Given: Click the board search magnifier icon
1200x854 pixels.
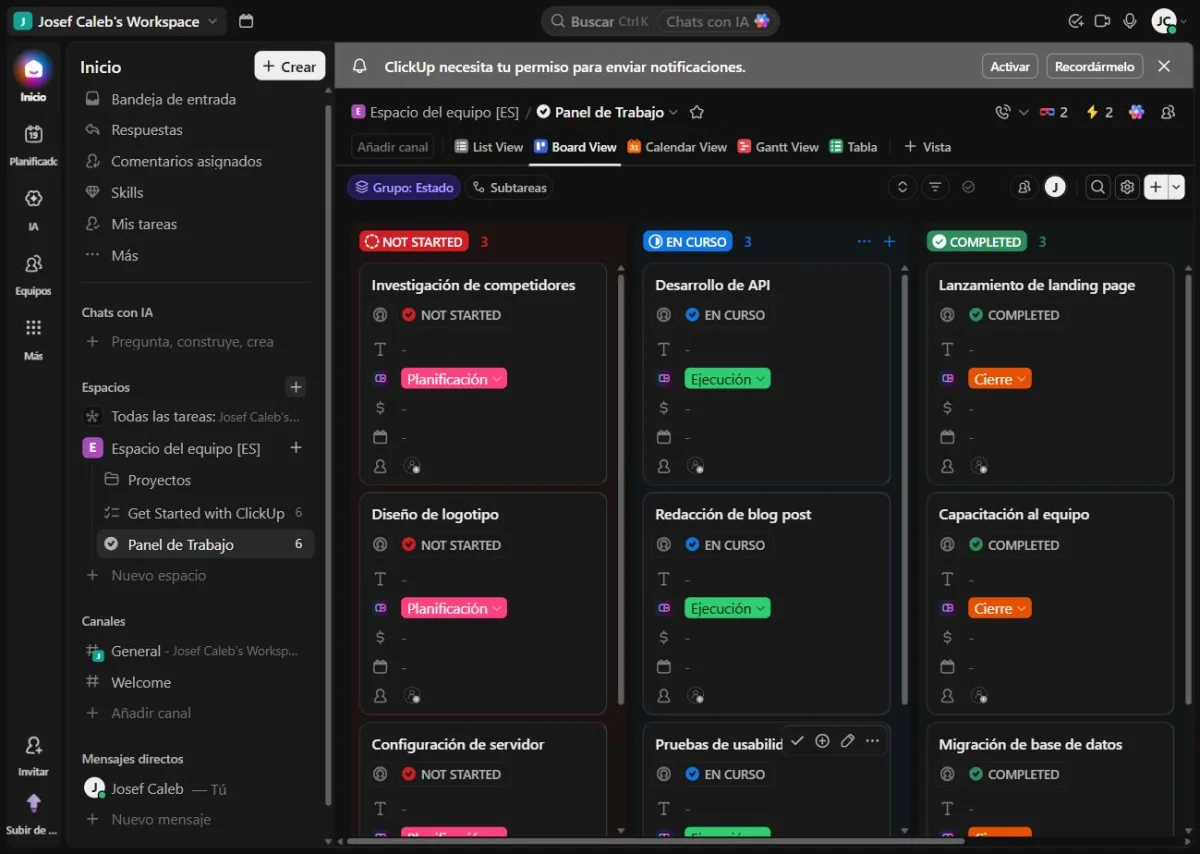Looking at the screenshot, I should tap(1098, 187).
